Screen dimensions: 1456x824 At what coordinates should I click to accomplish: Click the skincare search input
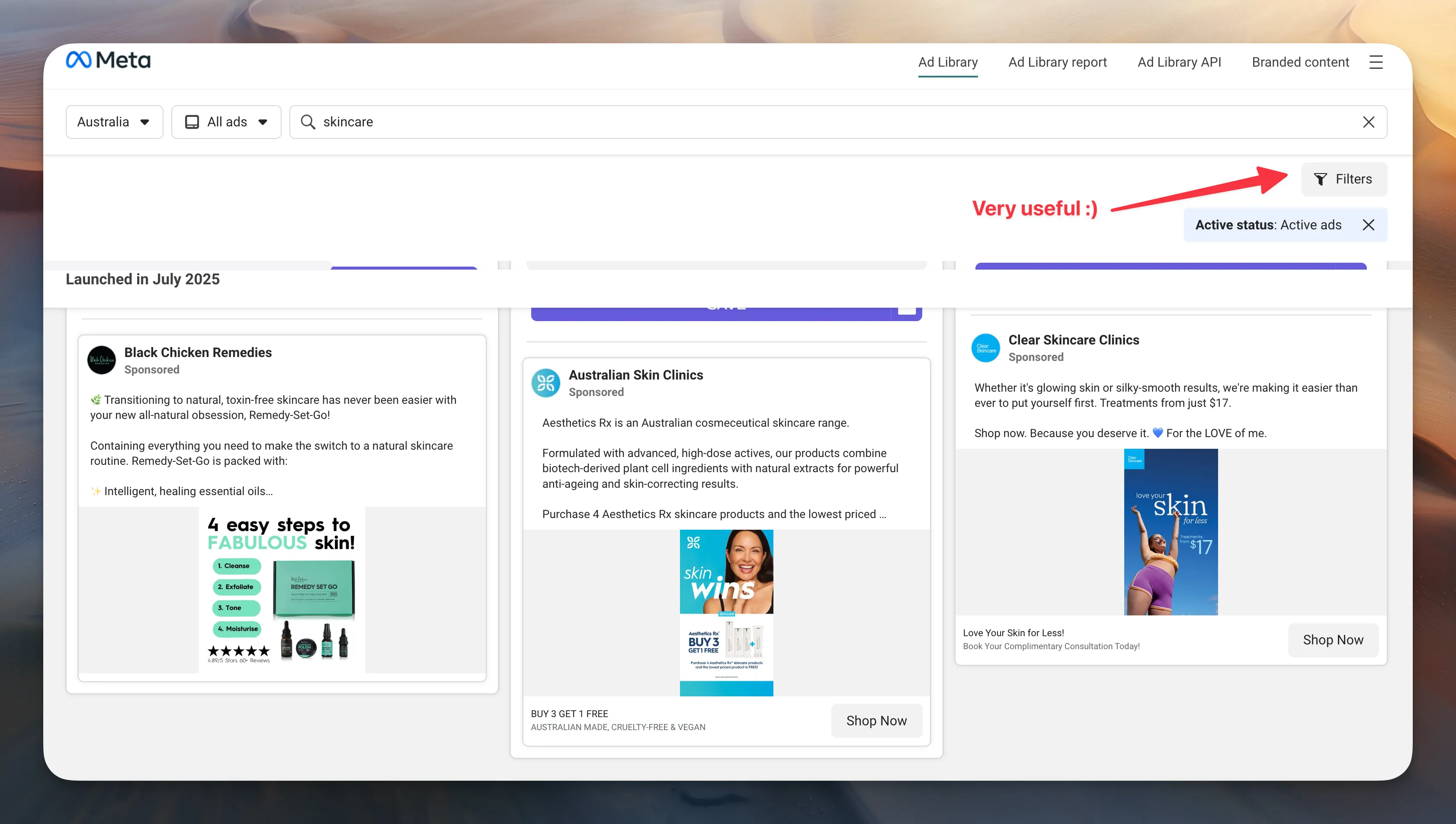(x=838, y=122)
